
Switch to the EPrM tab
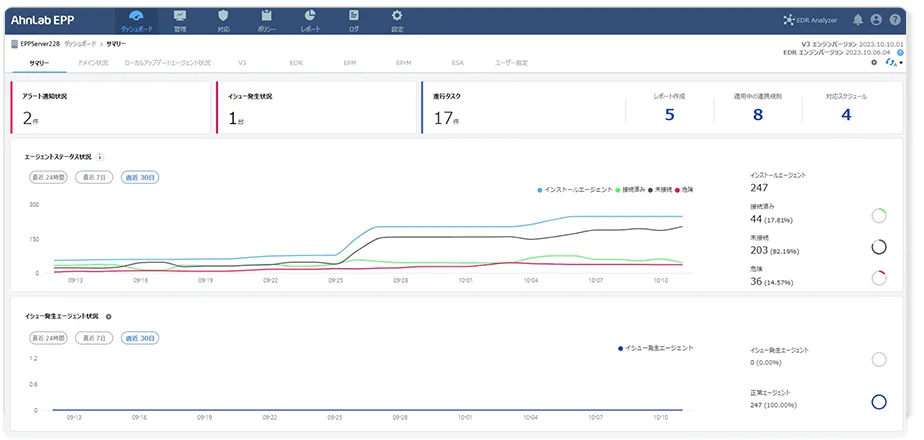click(404, 62)
